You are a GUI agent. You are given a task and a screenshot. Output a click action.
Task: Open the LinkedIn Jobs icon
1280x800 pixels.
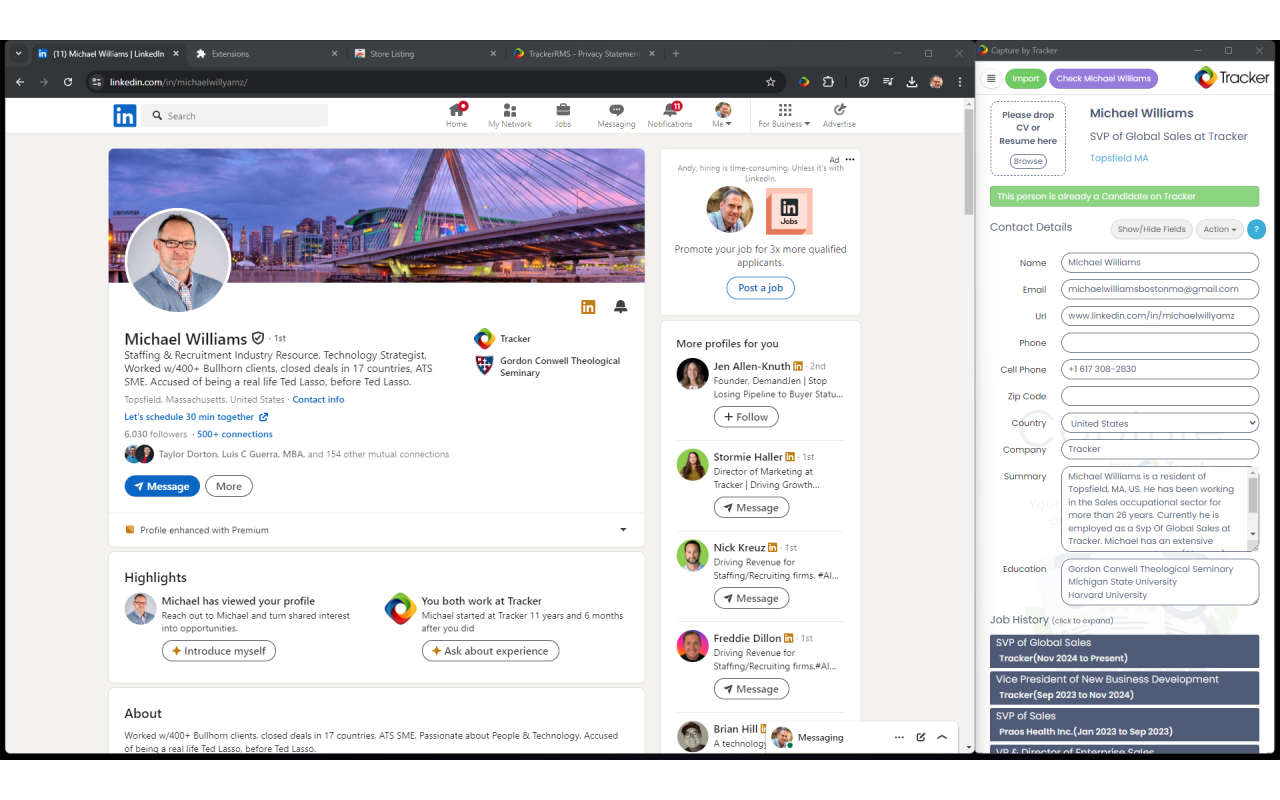563,115
